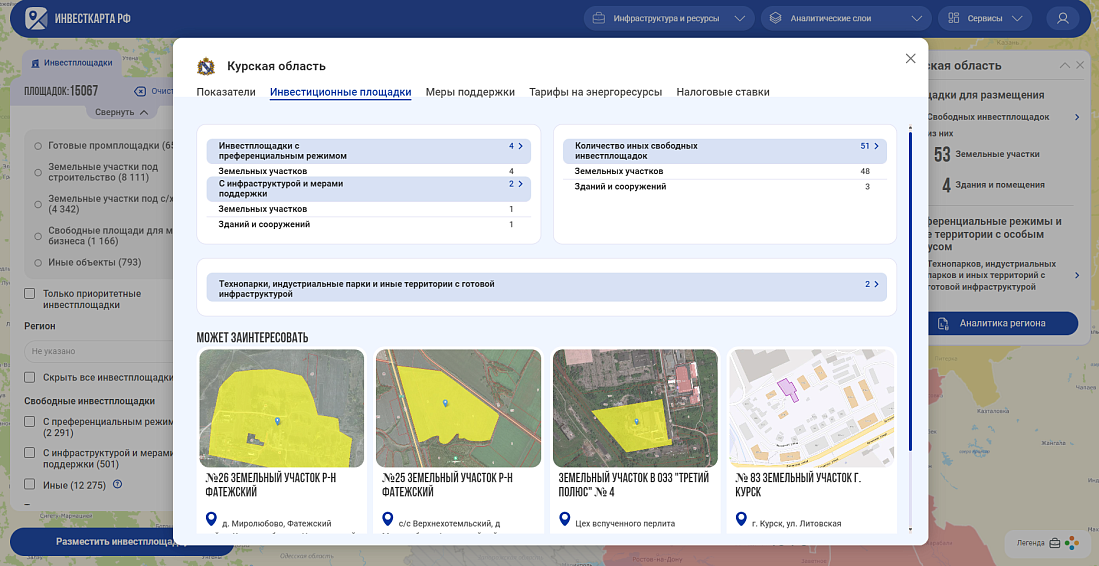Click the colored dots legend icon
This screenshot has height=566, width=1099.
1072,543
